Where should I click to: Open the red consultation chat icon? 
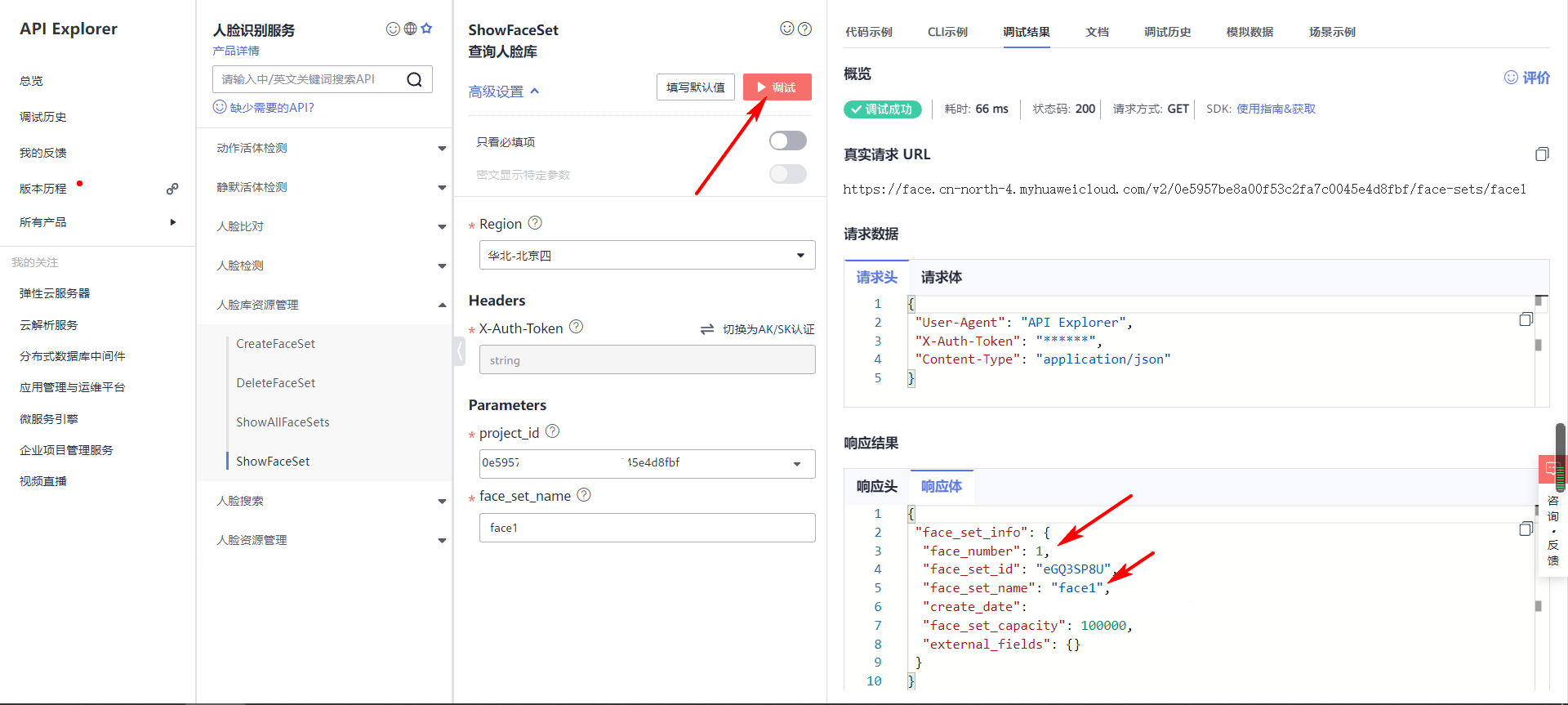pyautogui.click(x=1551, y=468)
